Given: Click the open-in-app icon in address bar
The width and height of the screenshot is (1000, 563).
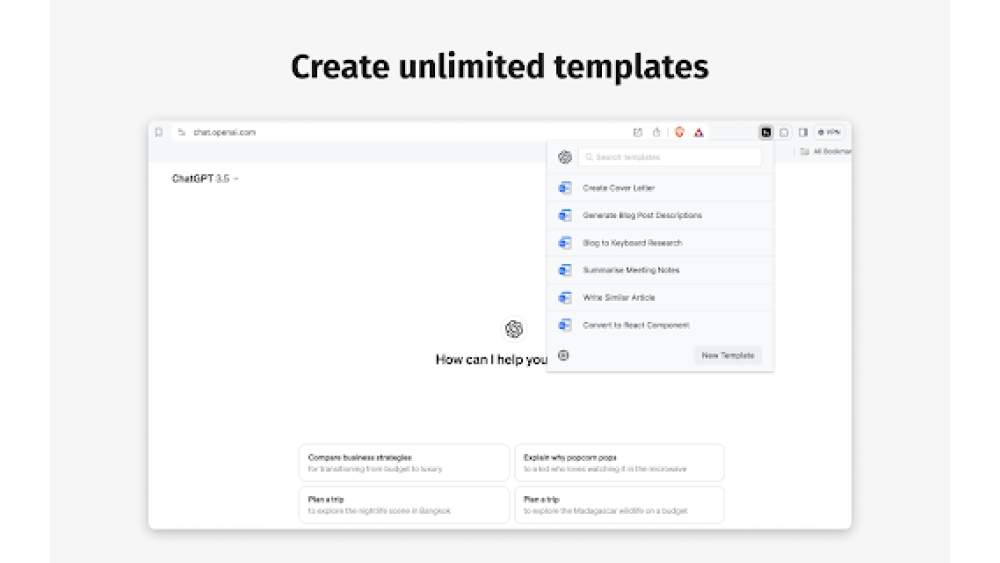Looking at the screenshot, I should click(x=638, y=132).
